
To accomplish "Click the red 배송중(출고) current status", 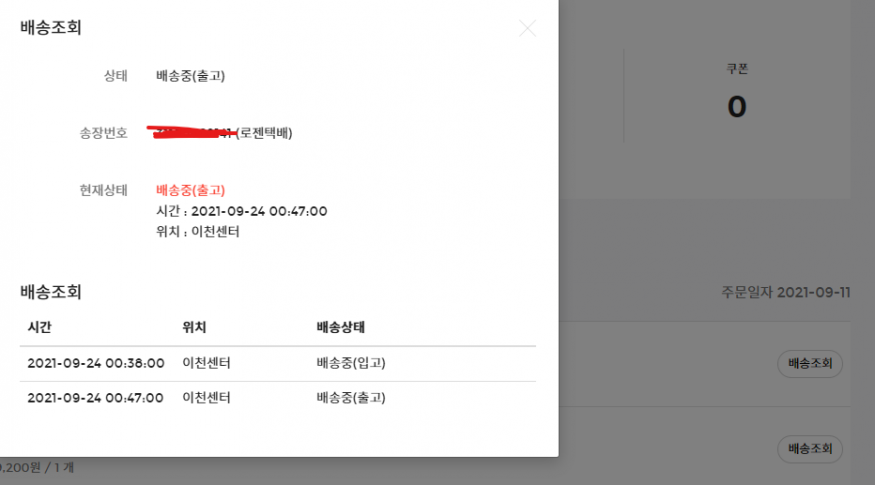I will coord(191,190).
